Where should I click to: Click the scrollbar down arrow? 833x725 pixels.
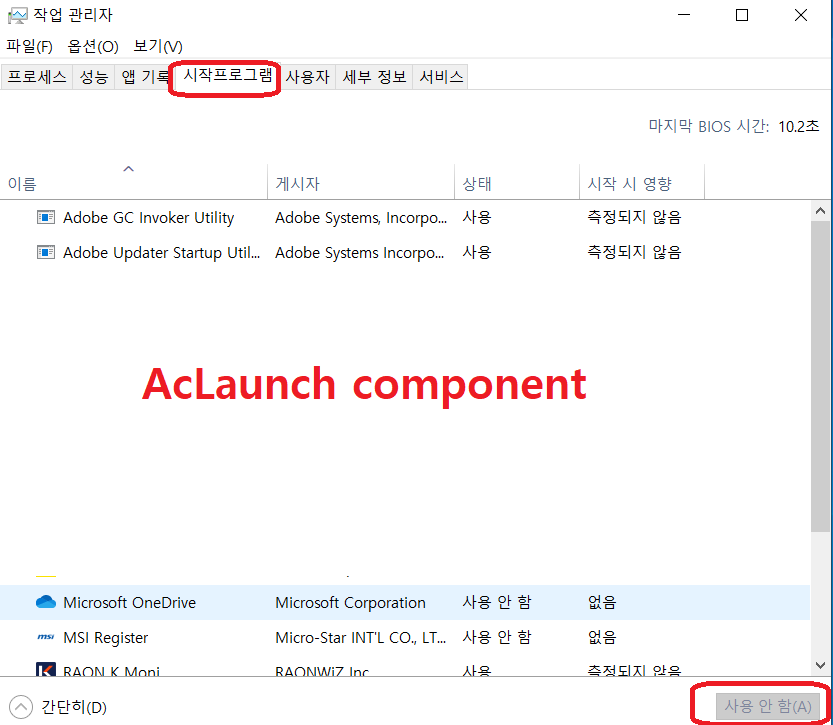(820, 665)
